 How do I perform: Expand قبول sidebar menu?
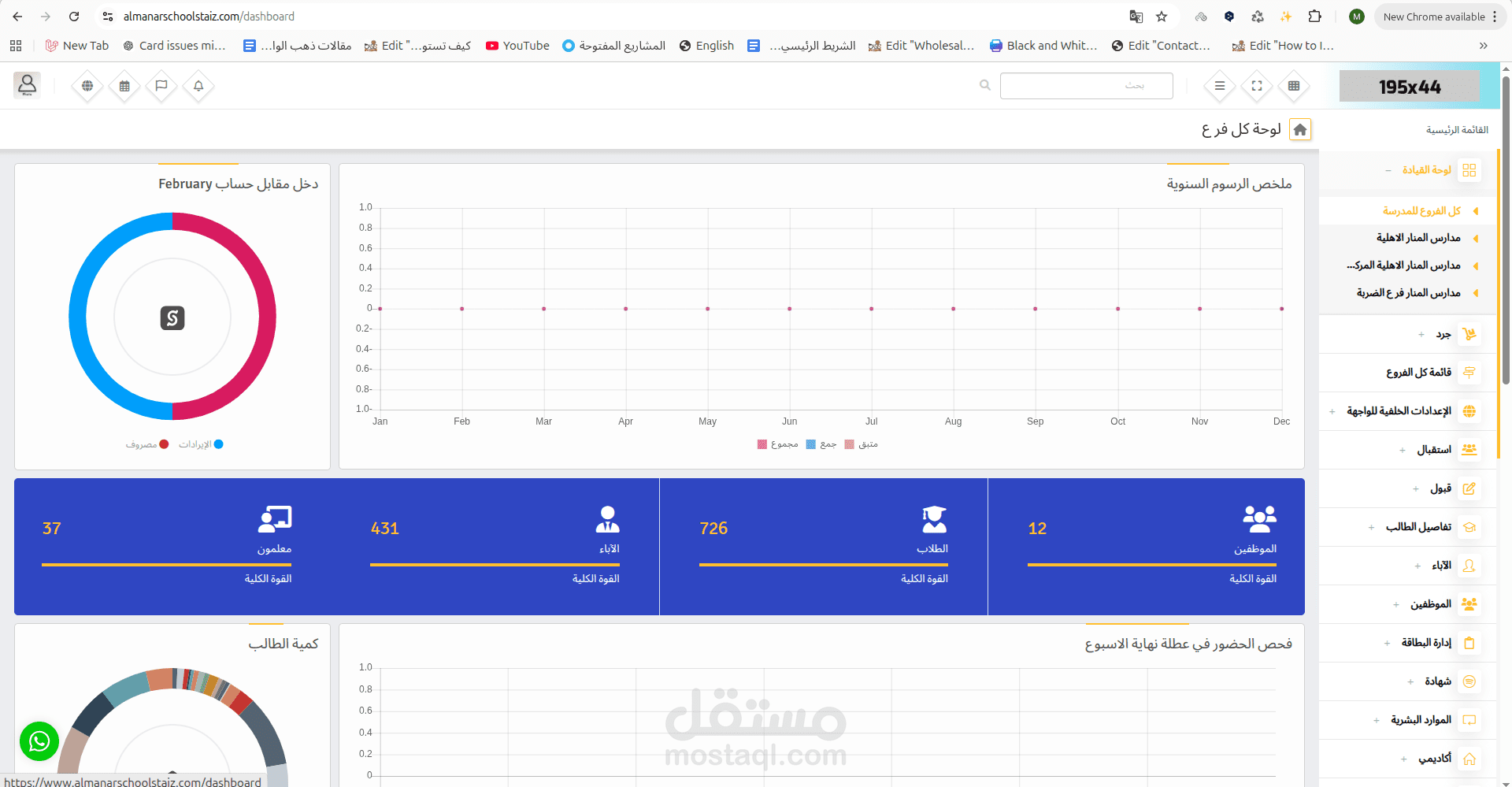coord(1416,488)
